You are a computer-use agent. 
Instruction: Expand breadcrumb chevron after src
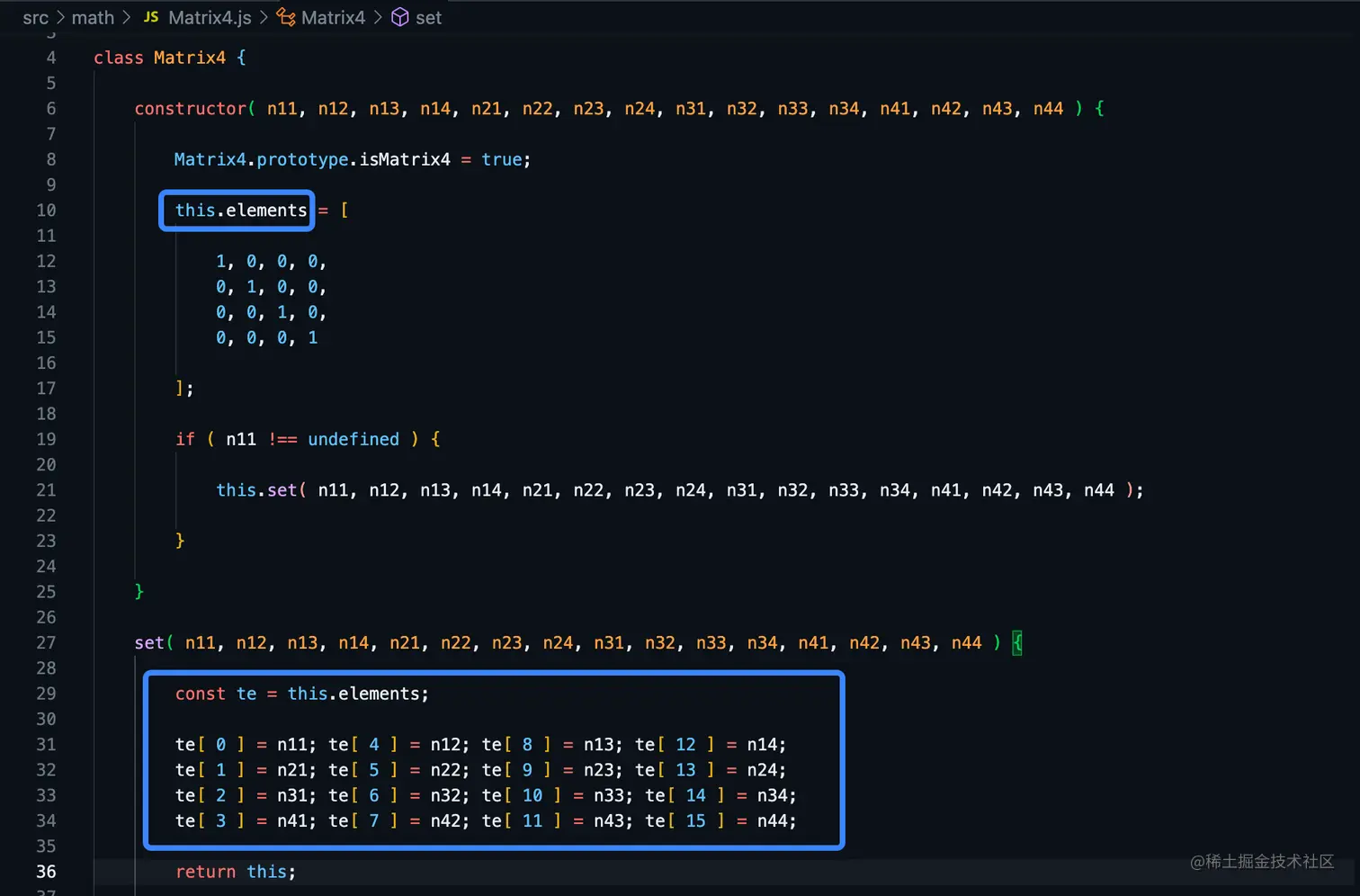60,18
